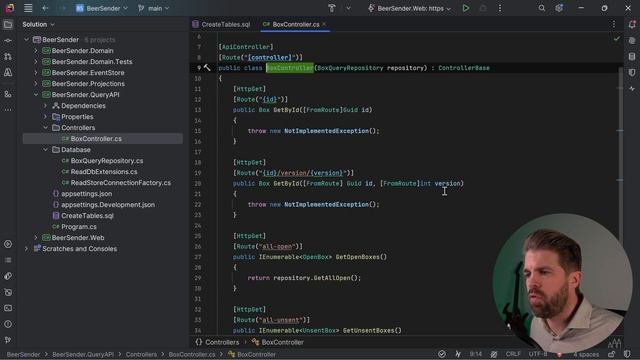Screen dimensions: 640x360
Task: Open the build options dropdown arrow
Action: 348,8
